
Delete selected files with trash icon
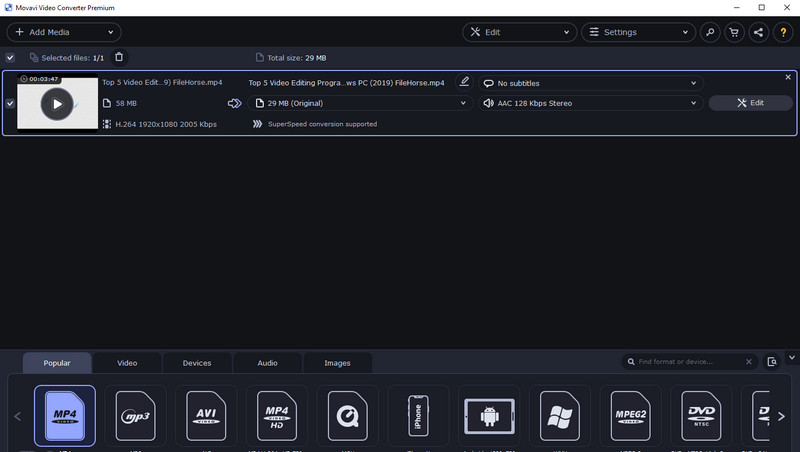(119, 57)
